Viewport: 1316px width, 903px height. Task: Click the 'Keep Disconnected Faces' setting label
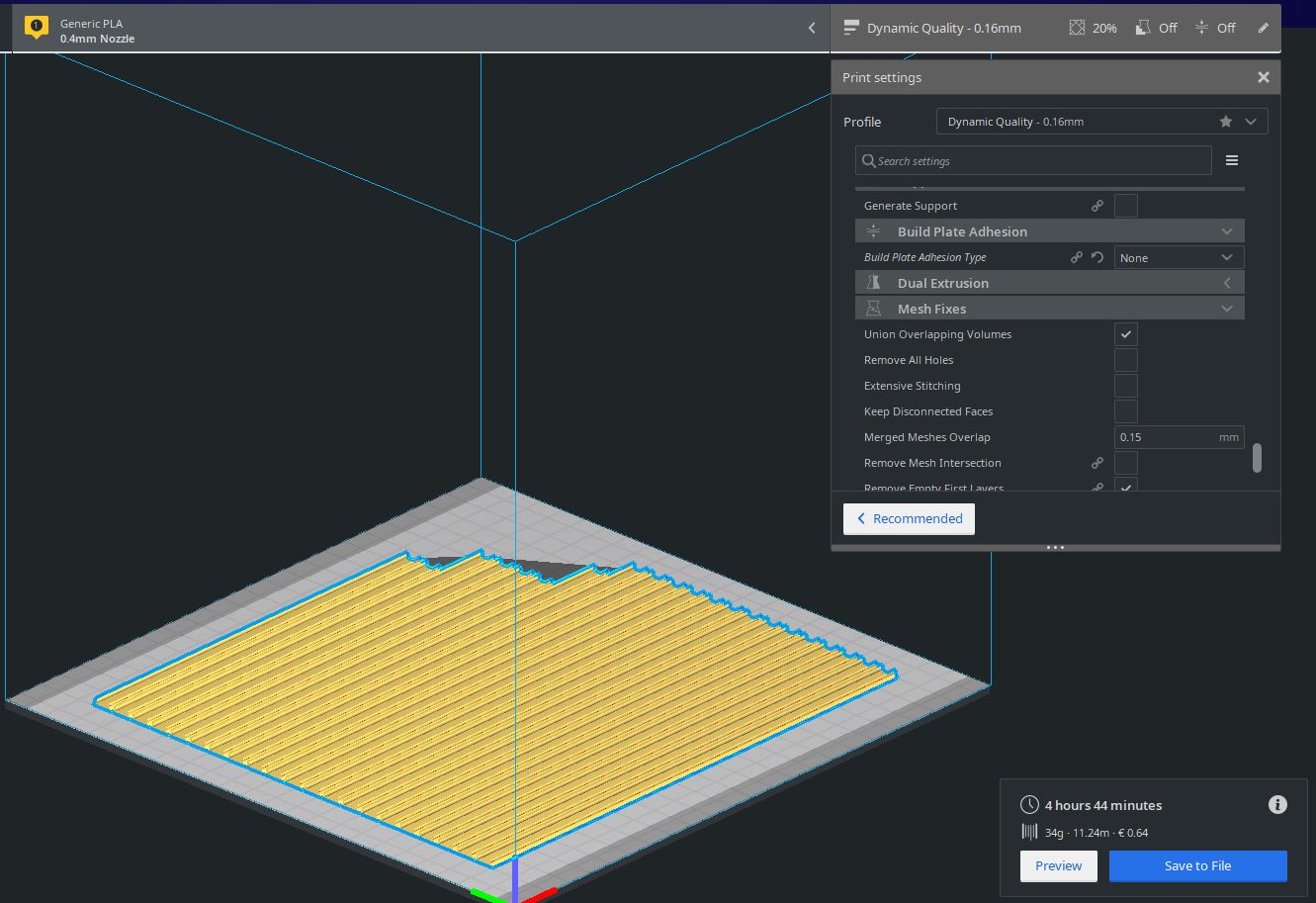[x=928, y=411]
